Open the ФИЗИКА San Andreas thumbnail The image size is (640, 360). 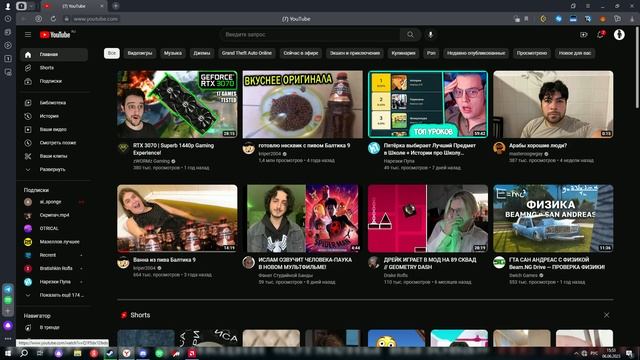click(553, 218)
